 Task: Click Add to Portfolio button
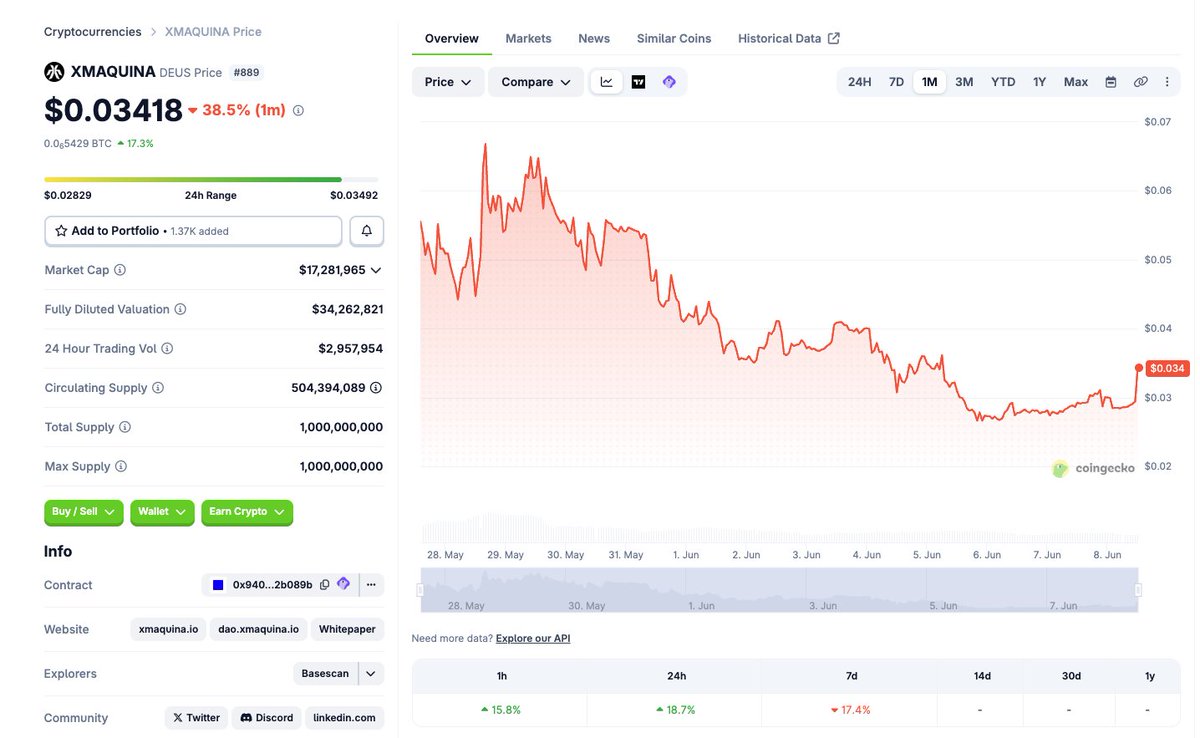193,231
